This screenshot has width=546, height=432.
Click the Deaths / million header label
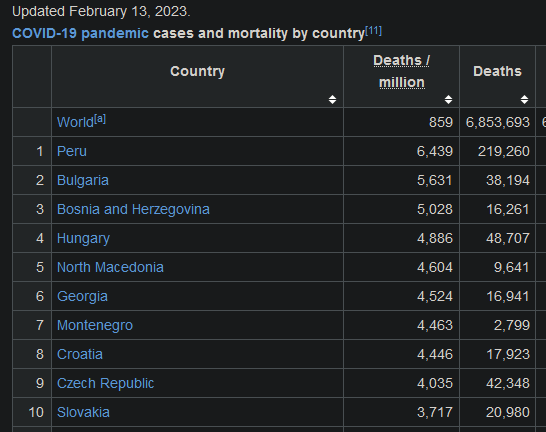pos(401,71)
